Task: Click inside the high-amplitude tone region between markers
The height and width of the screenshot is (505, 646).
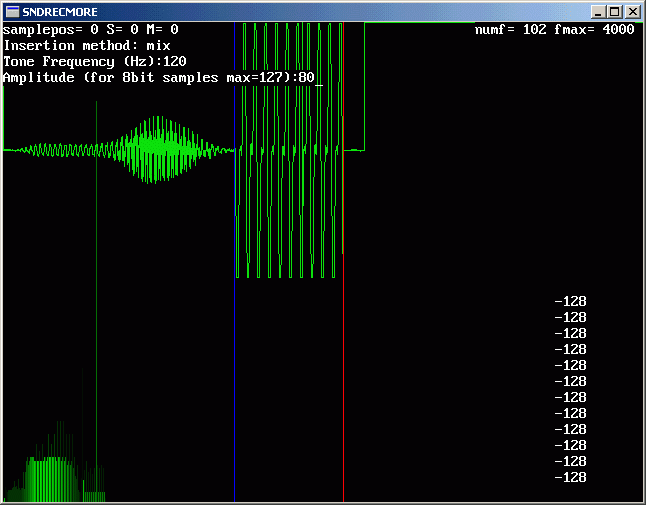Action: pyautogui.click(x=288, y=150)
